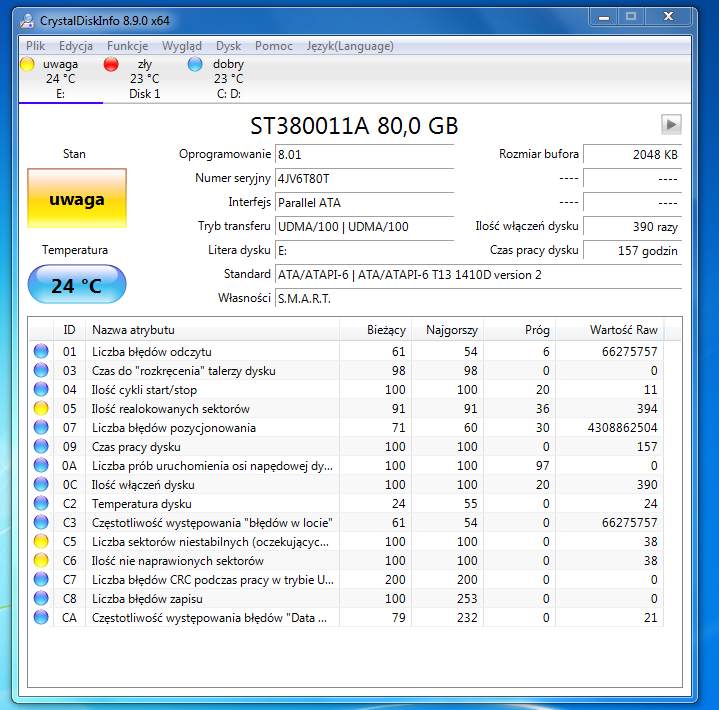Select row 'Liczba błędów pozycjonowania'
This screenshot has height=710, width=719.
tap(347, 427)
